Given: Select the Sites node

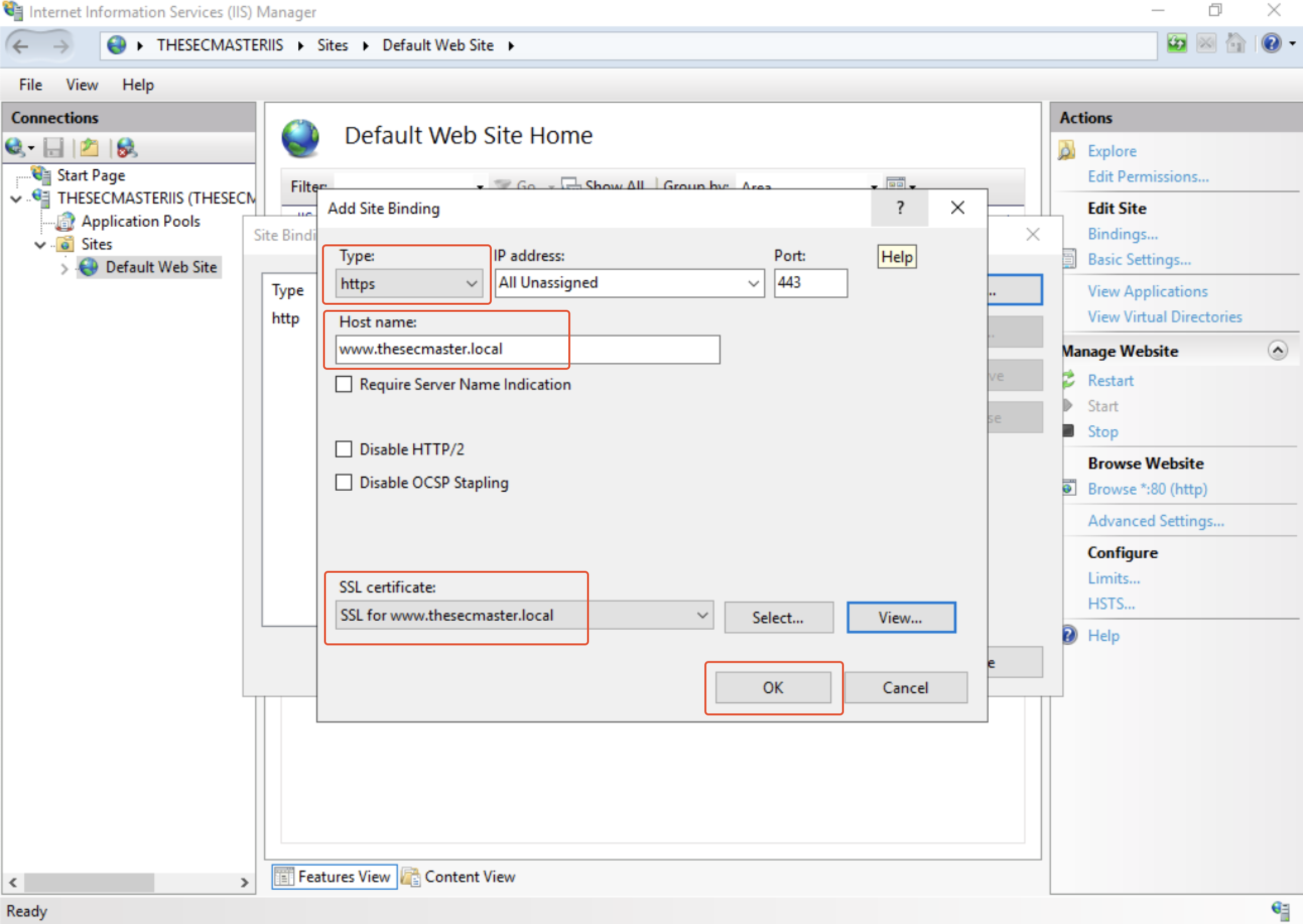Looking at the screenshot, I should pos(97,244).
